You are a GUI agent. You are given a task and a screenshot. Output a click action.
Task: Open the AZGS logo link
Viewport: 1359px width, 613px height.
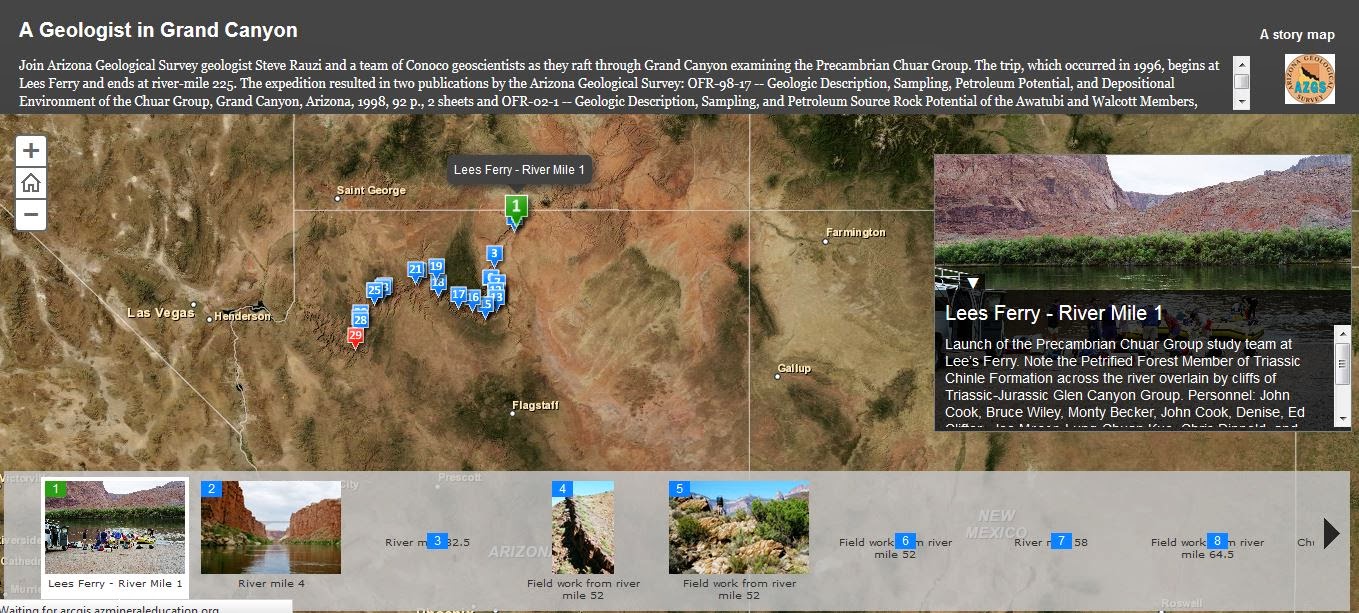tap(1308, 80)
